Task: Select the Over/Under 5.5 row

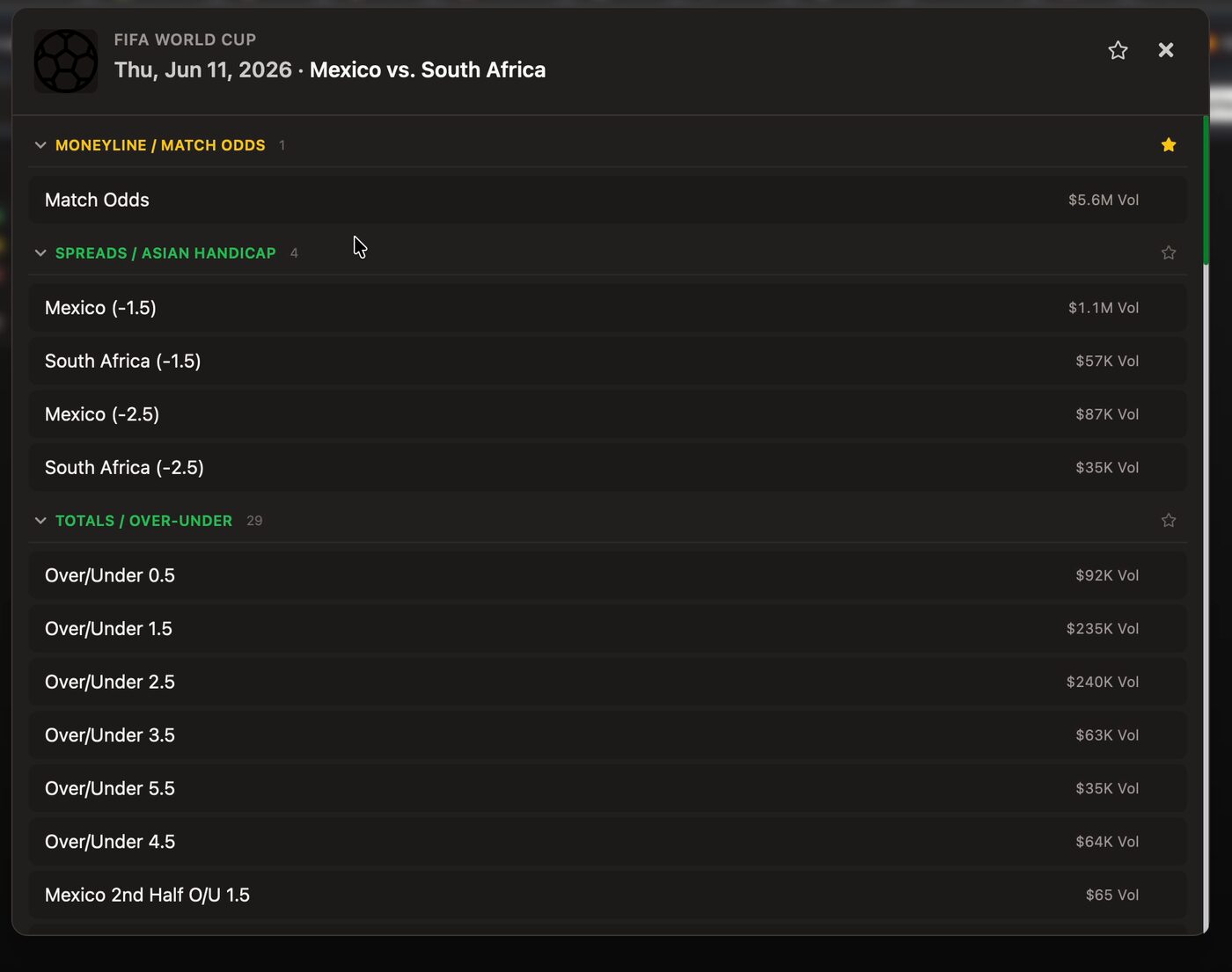Action: [x=608, y=789]
